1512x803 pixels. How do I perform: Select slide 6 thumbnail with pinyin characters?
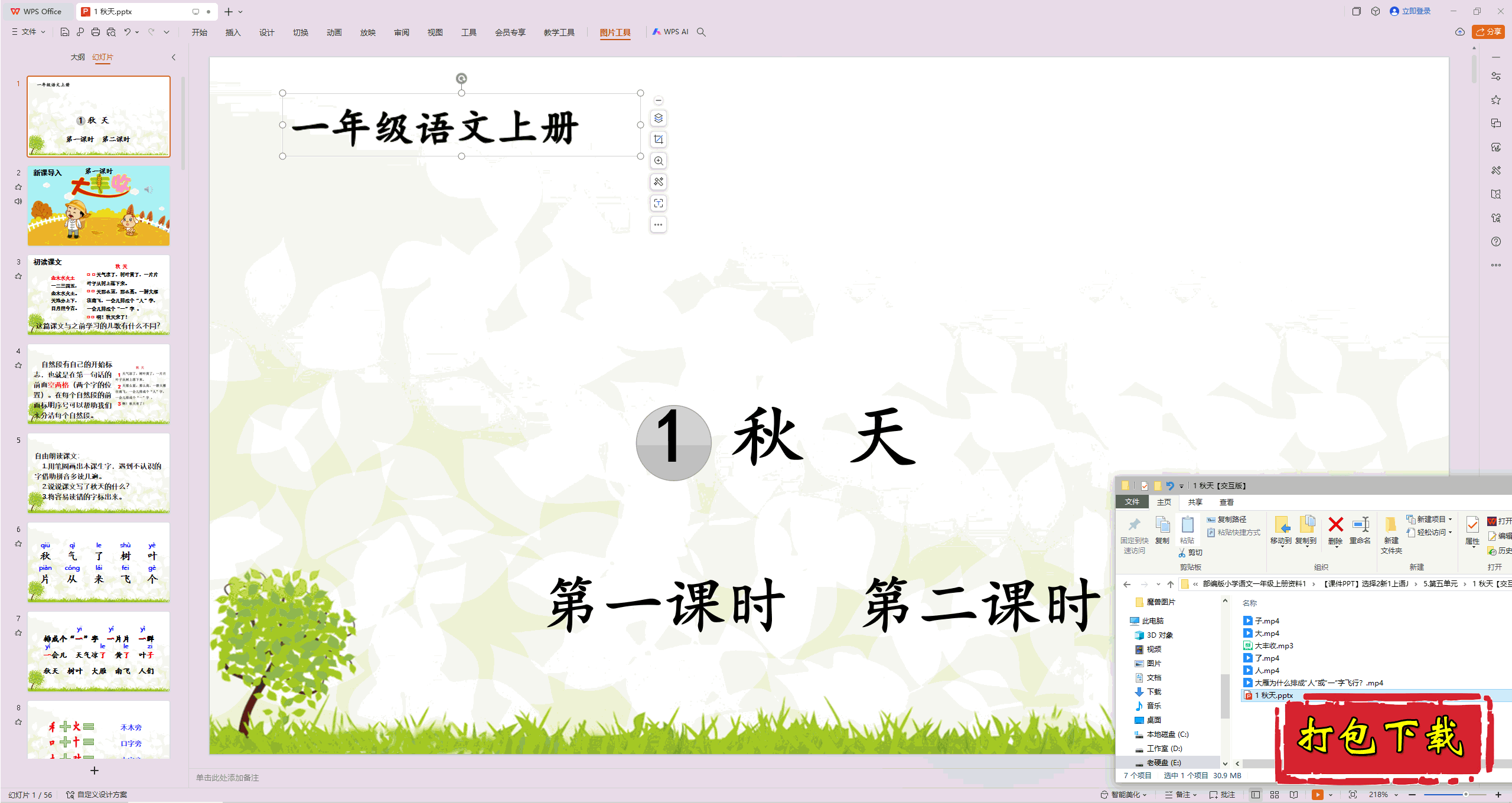pos(99,562)
